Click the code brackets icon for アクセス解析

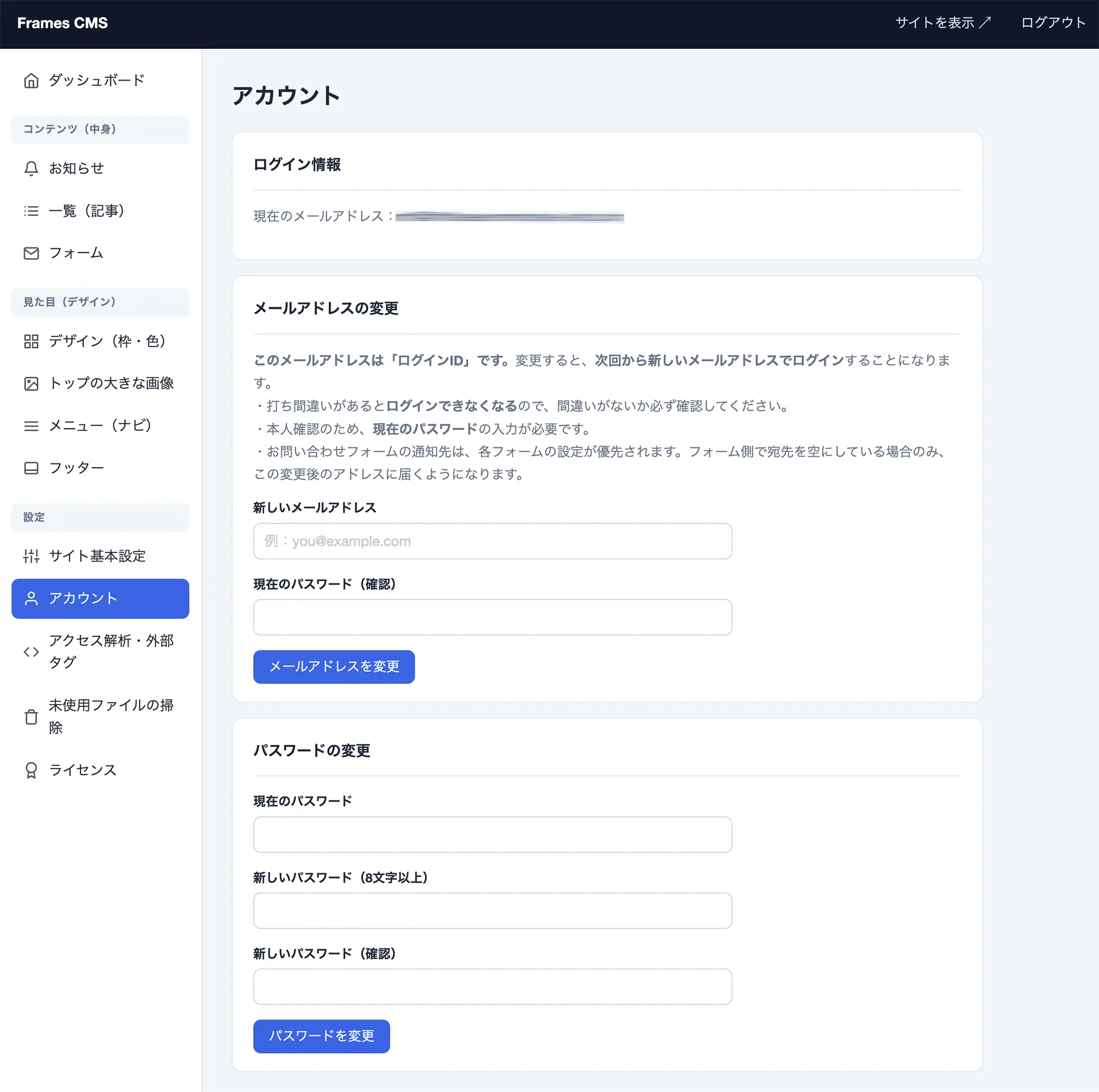[x=31, y=652]
